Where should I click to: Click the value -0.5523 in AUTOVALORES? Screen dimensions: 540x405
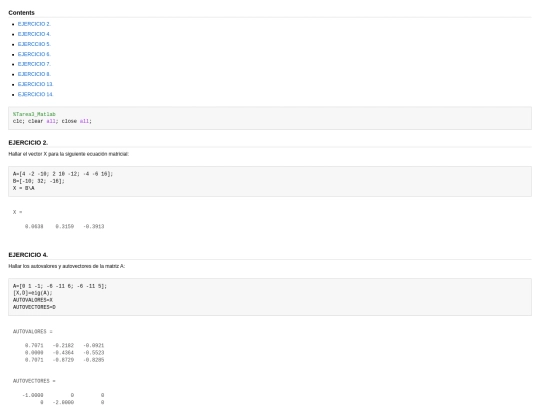coord(94,353)
